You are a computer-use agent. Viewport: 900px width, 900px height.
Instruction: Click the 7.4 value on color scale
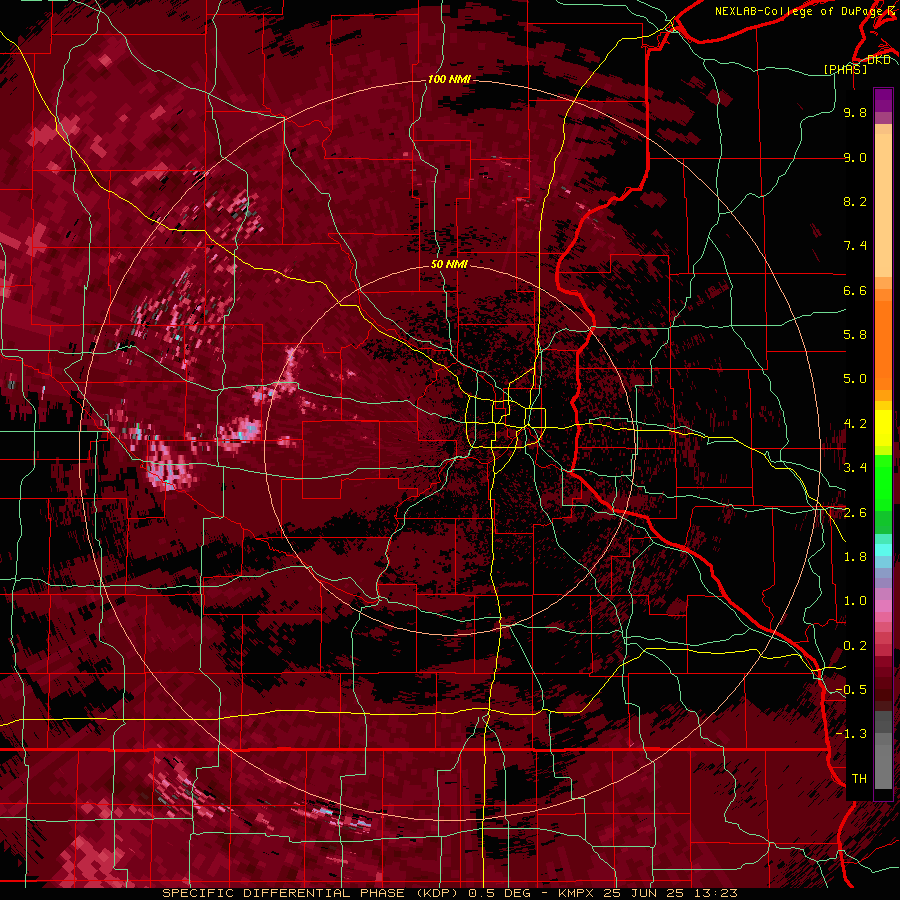(855, 246)
